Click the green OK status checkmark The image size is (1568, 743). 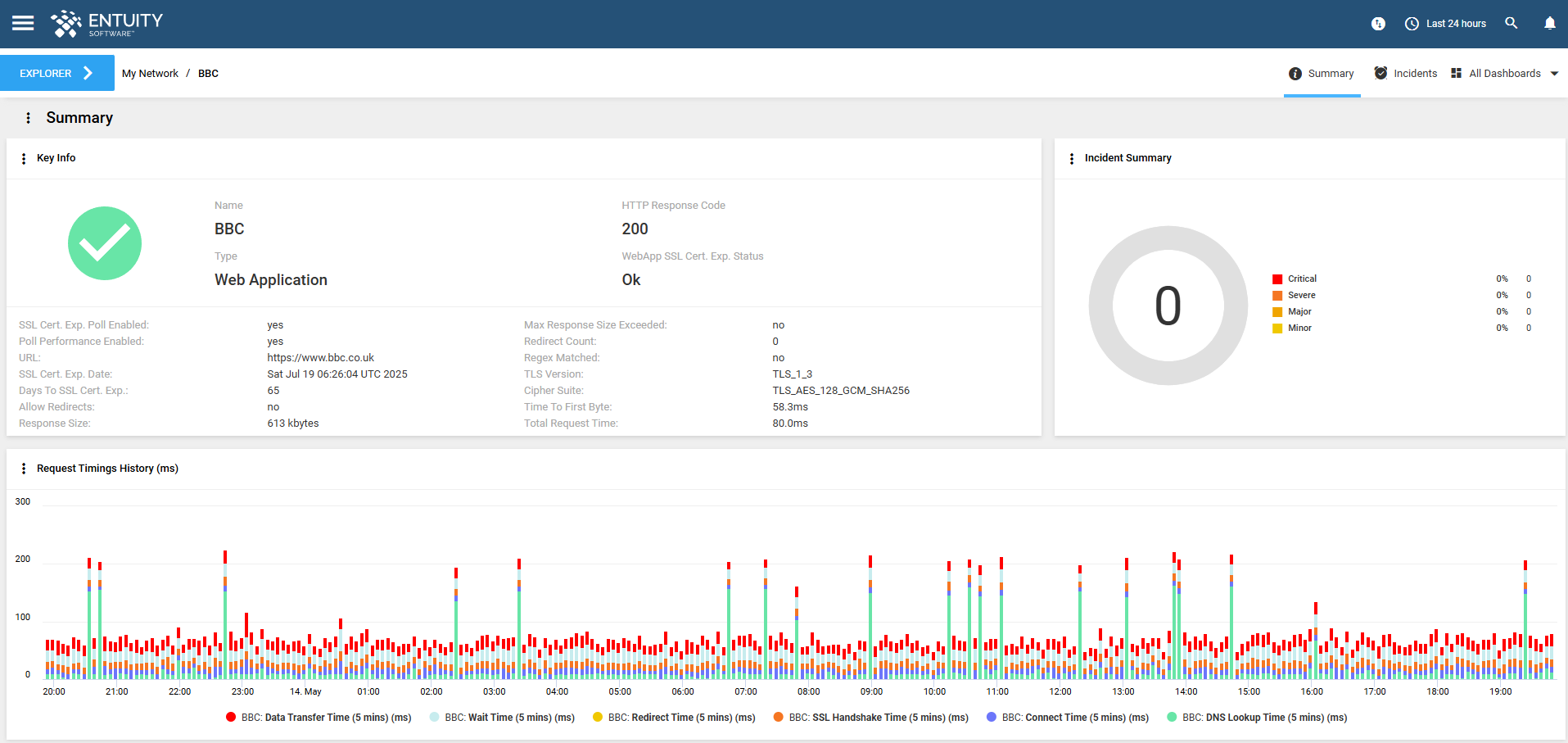pyautogui.click(x=105, y=243)
